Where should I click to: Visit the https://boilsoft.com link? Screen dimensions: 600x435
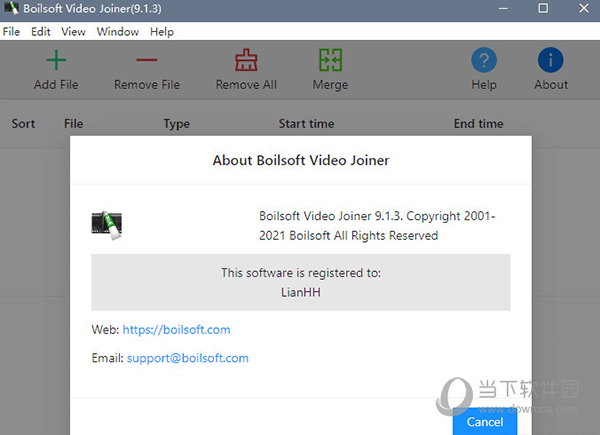click(x=176, y=330)
